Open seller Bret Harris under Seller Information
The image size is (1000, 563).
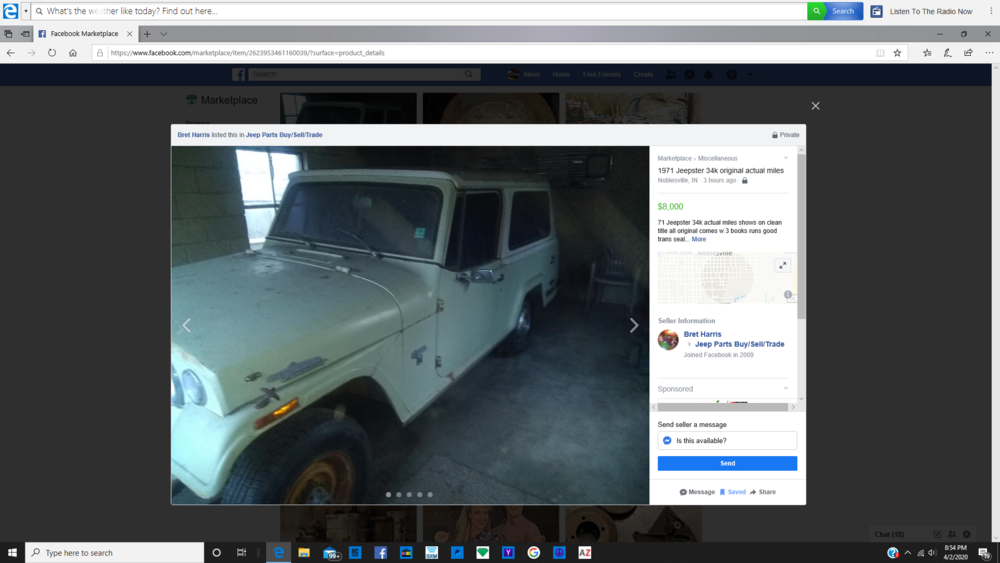pyautogui.click(x=702, y=334)
